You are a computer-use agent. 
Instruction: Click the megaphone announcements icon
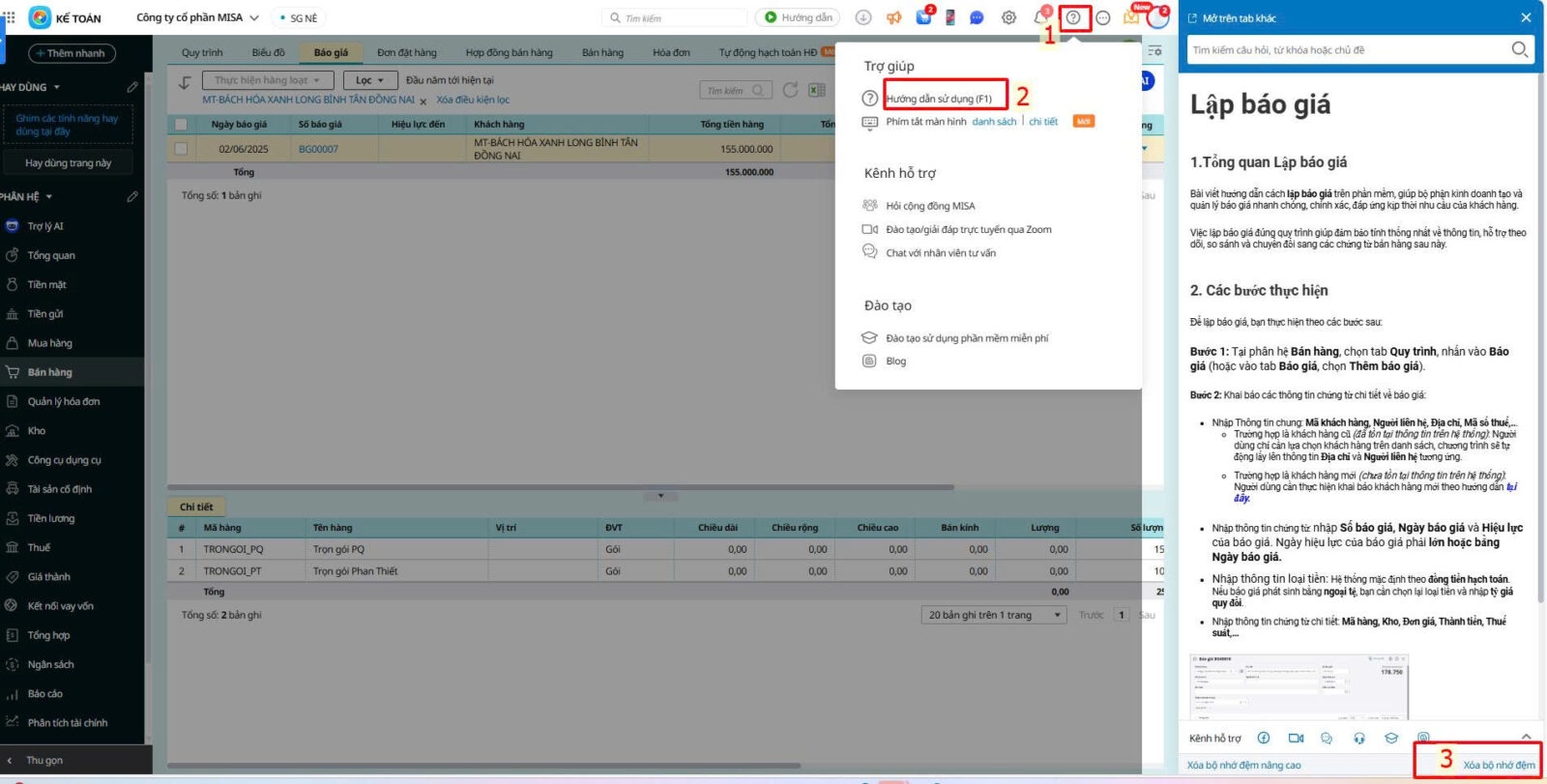pos(893,17)
